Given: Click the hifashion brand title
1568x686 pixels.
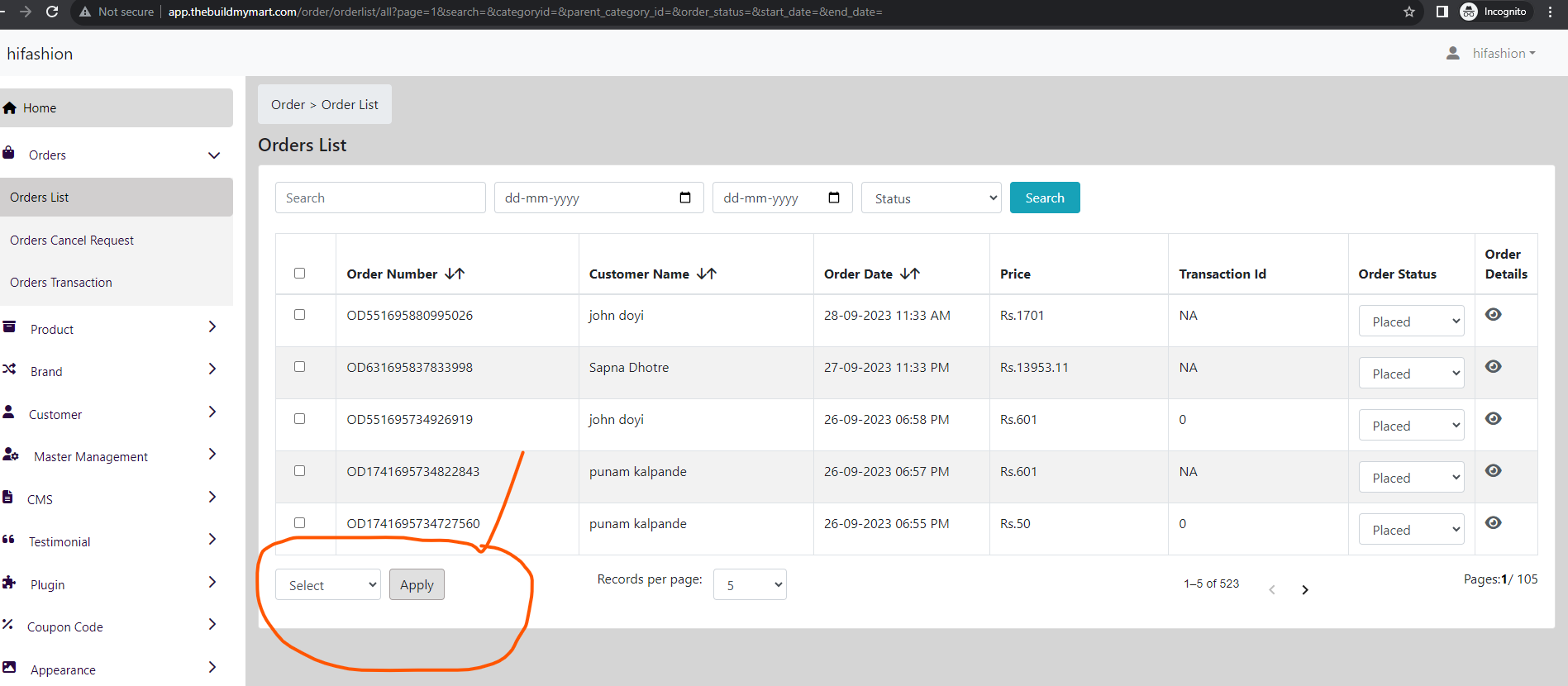Looking at the screenshot, I should pyautogui.click(x=40, y=54).
